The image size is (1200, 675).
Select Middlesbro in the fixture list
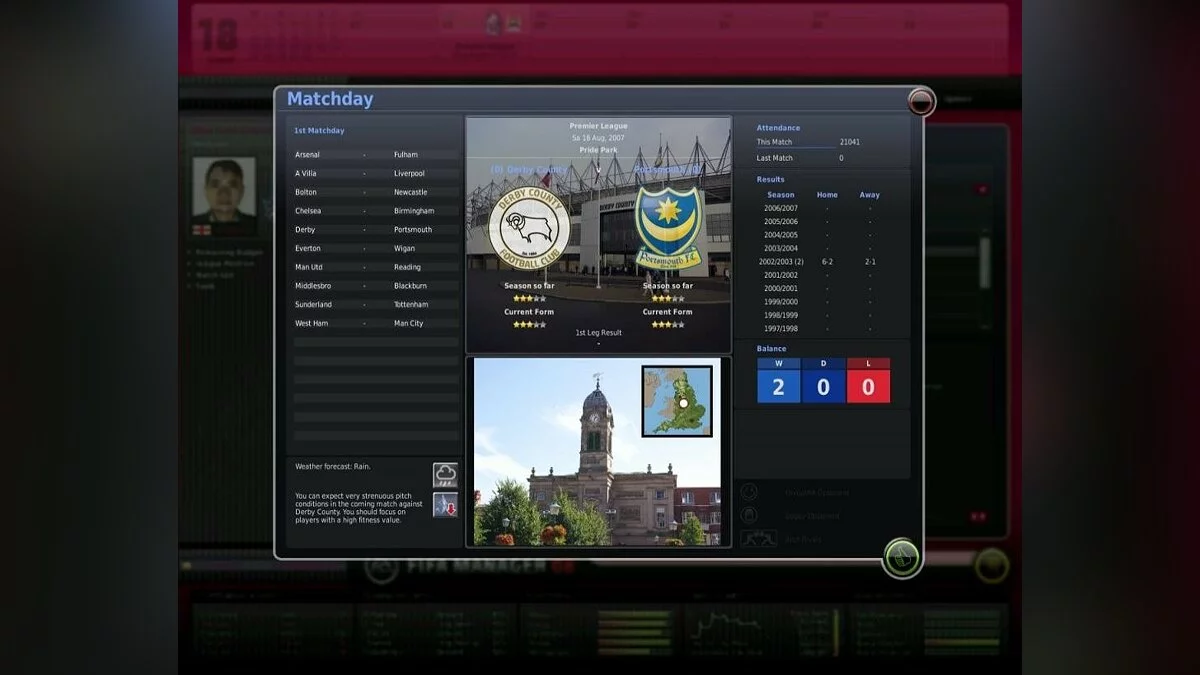click(313, 286)
